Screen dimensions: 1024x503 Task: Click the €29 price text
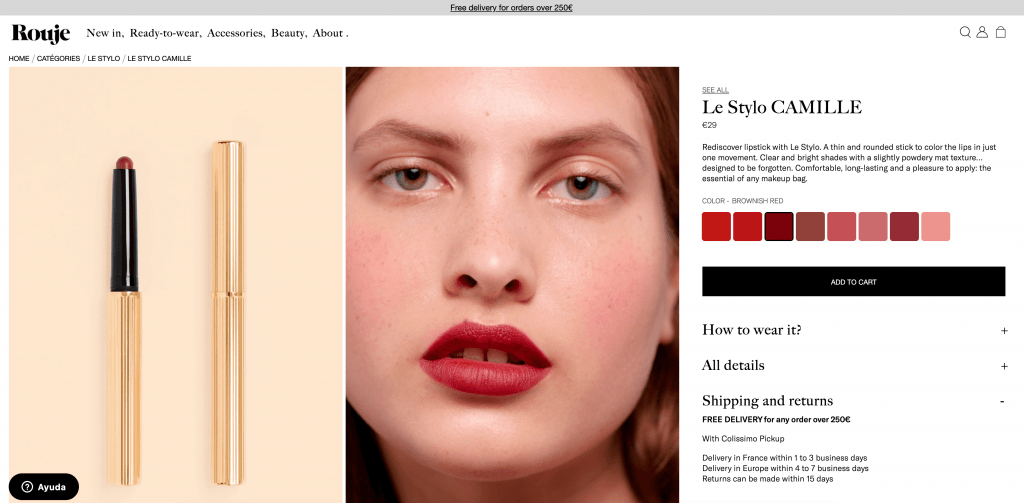pyautogui.click(x=709, y=125)
